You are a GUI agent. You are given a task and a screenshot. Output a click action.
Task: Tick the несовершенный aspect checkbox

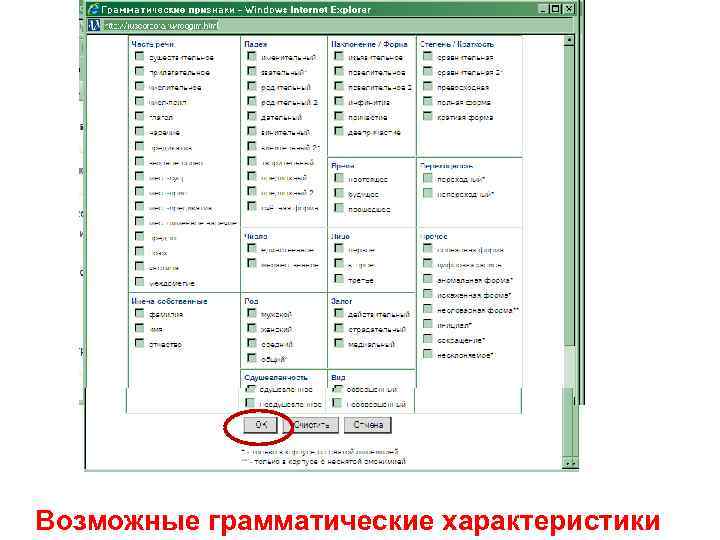click(338, 403)
